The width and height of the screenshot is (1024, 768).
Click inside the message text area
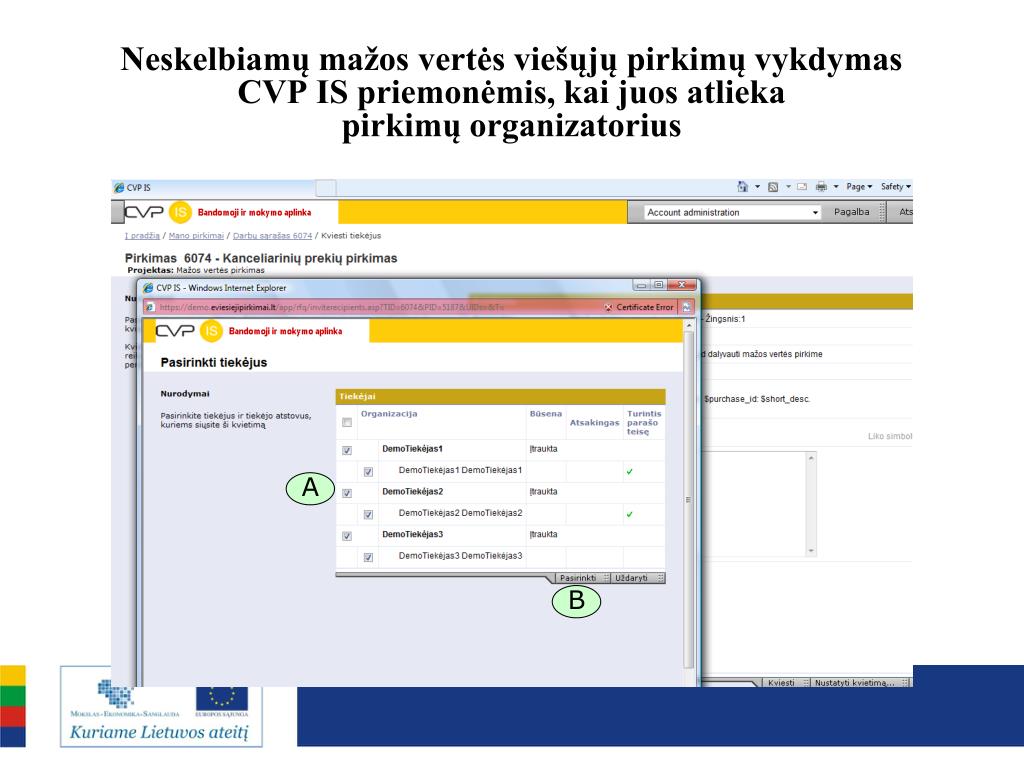tap(754, 504)
